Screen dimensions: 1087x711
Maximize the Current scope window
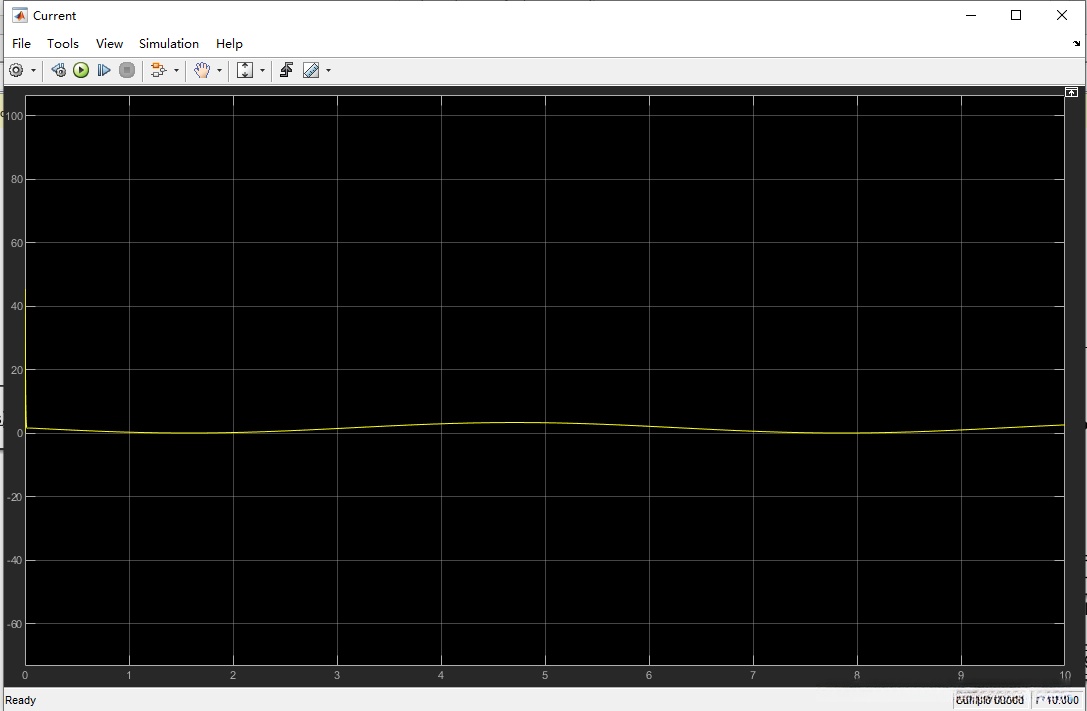tap(1016, 15)
